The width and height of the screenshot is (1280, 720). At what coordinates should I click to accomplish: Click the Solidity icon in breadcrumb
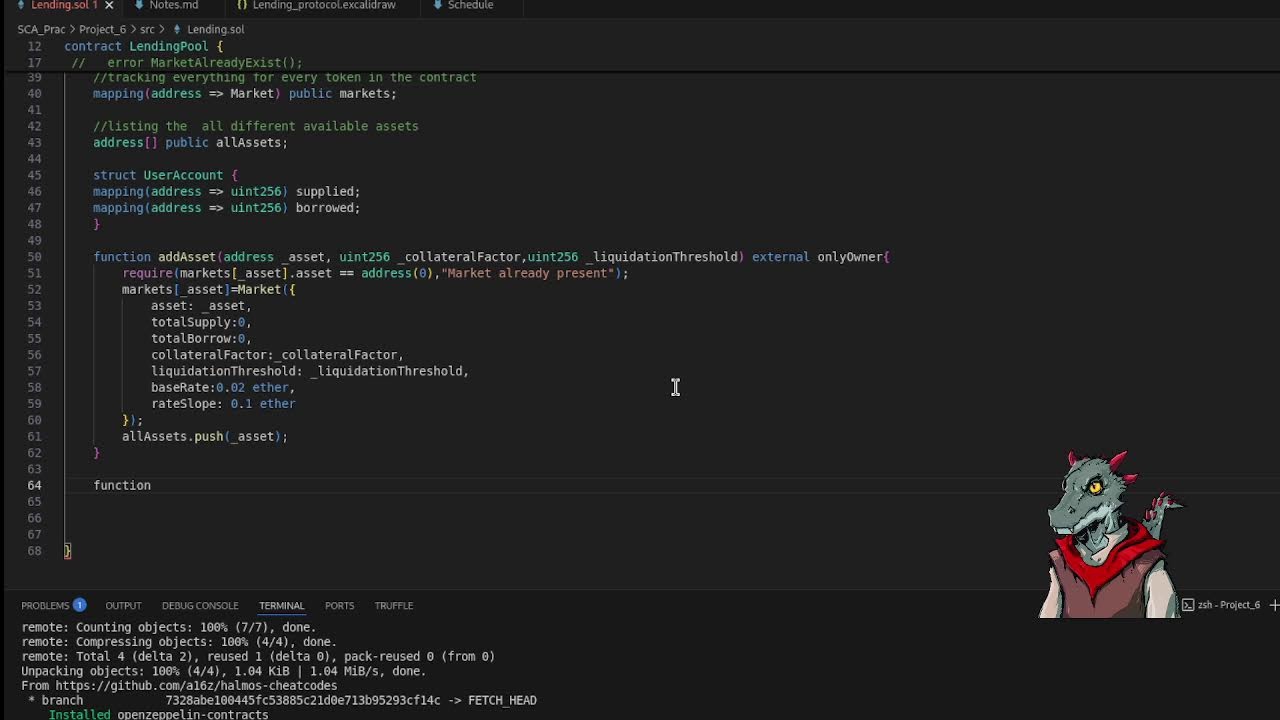(x=177, y=30)
